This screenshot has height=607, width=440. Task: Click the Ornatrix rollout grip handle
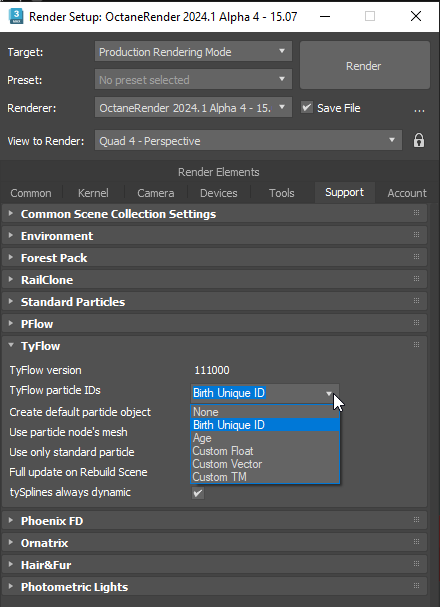point(416,542)
